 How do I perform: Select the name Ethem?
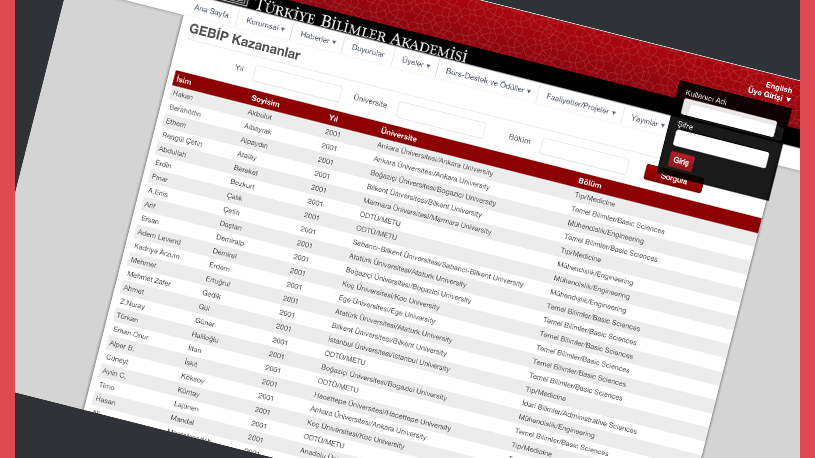(x=175, y=123)
